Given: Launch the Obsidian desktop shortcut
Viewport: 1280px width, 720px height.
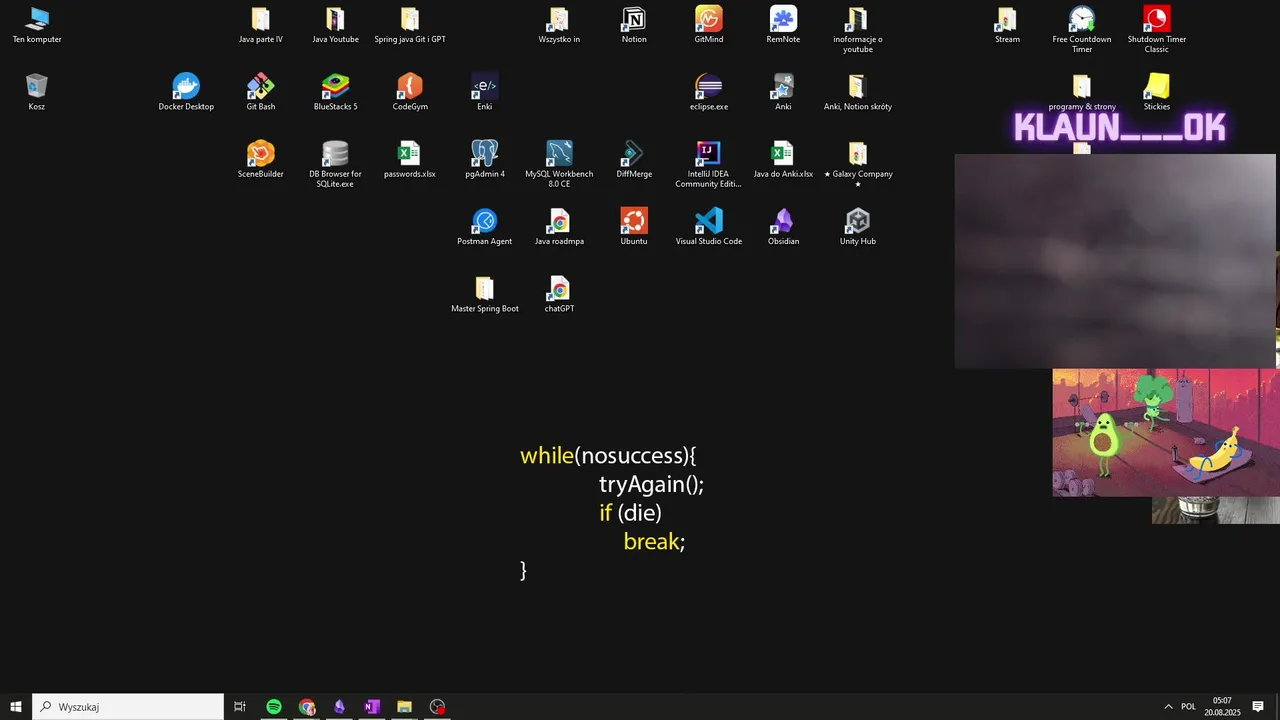Looking at the screenshot, I should pos(783,227).
